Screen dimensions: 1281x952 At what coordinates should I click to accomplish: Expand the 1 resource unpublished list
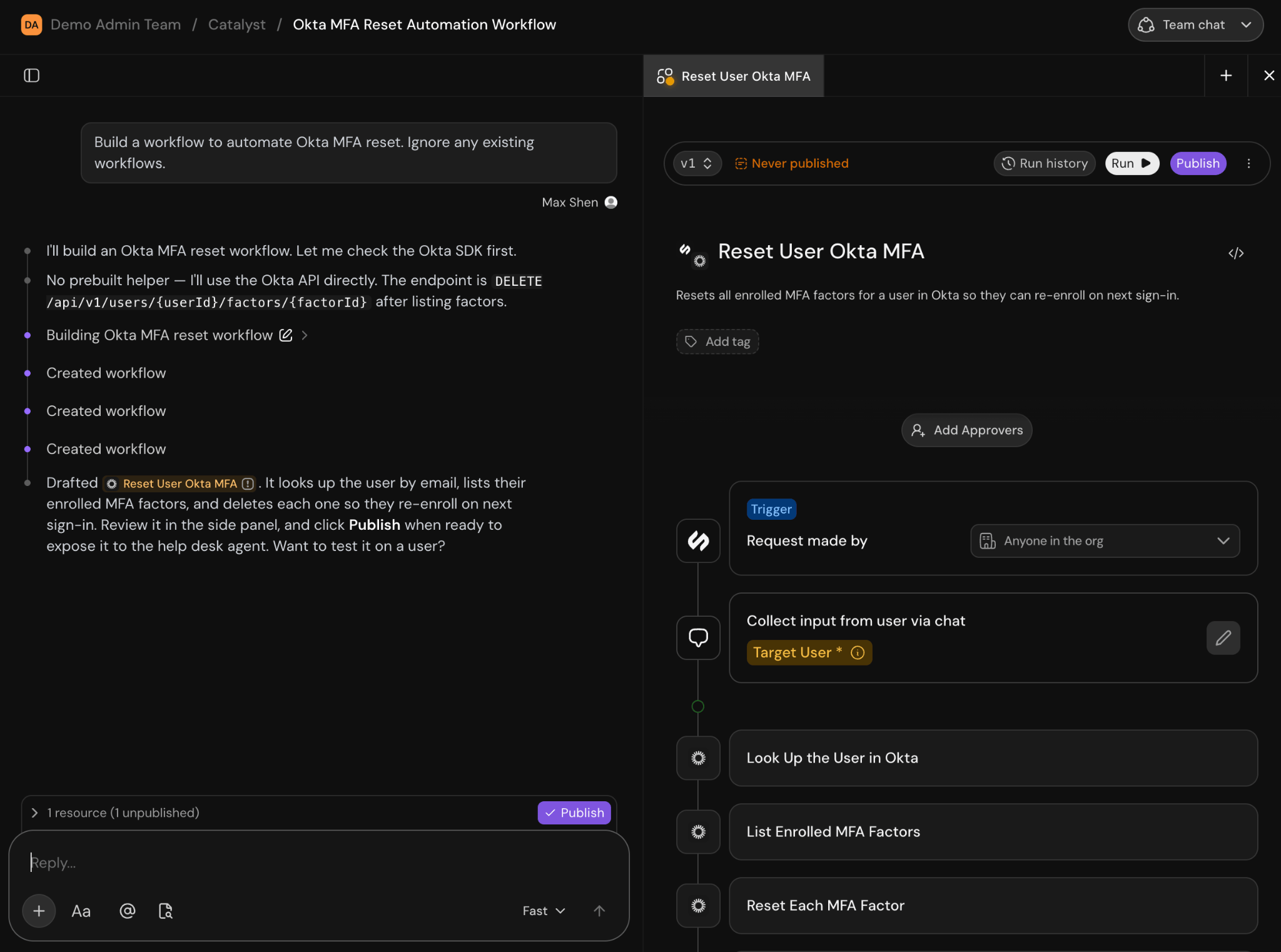35,813
